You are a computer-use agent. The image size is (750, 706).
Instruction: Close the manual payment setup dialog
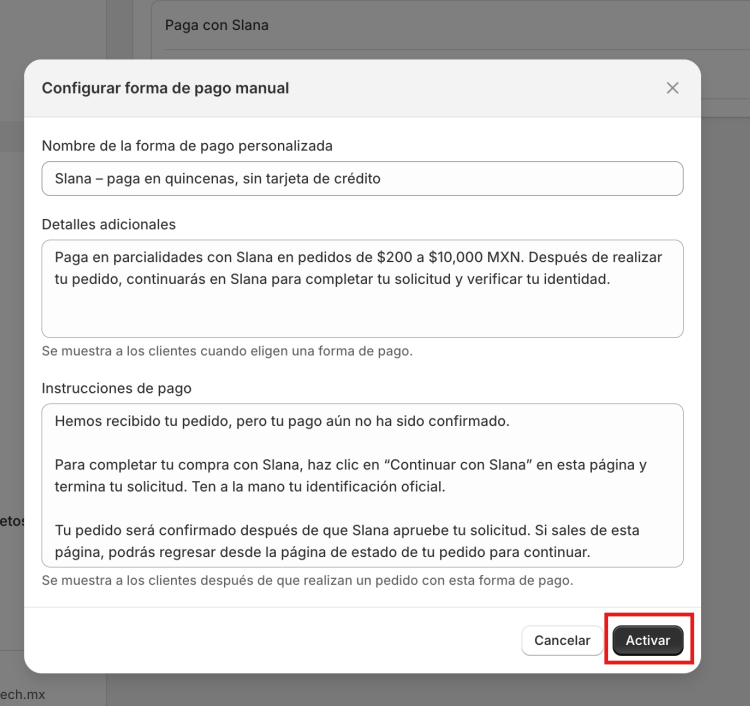pos(673,88)
